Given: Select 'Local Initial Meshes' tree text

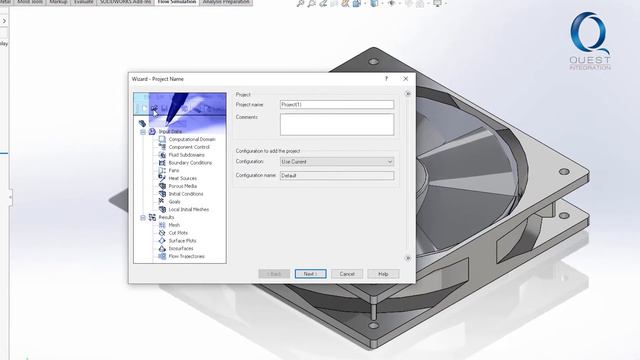Looking at the screenshot, I should point(189,209).
